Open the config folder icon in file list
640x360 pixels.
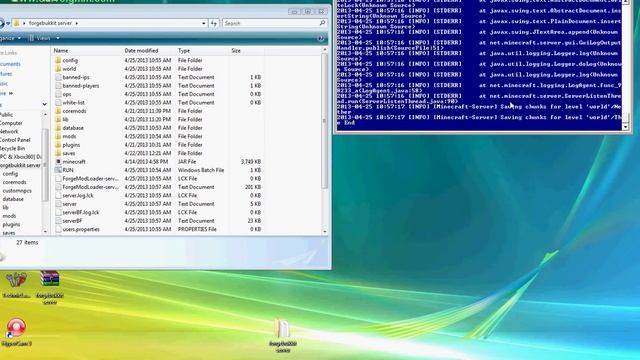58,60
